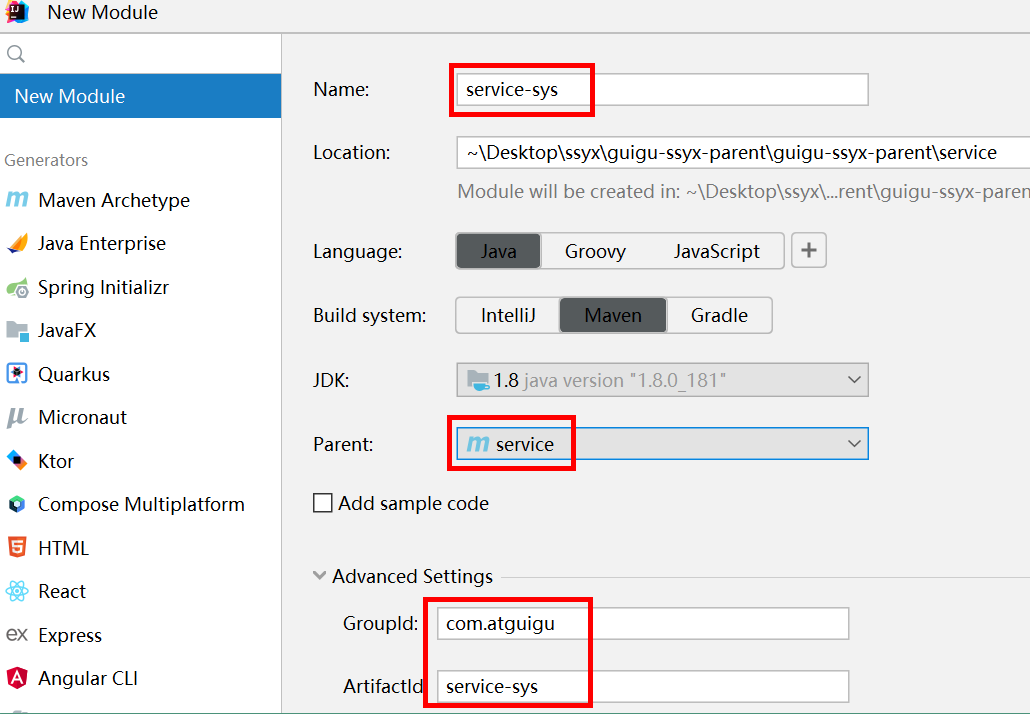Set build system to Gradle
The width and height of the screenshot is (1030, 722).
click(719, 316)
